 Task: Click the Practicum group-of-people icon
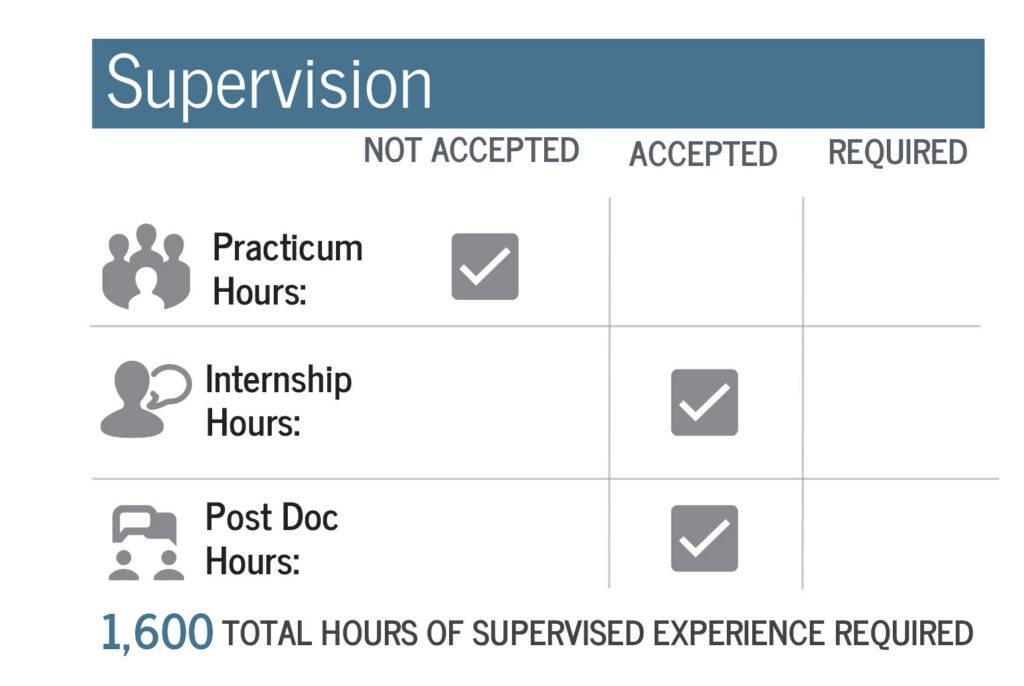[x=146, y=266]
